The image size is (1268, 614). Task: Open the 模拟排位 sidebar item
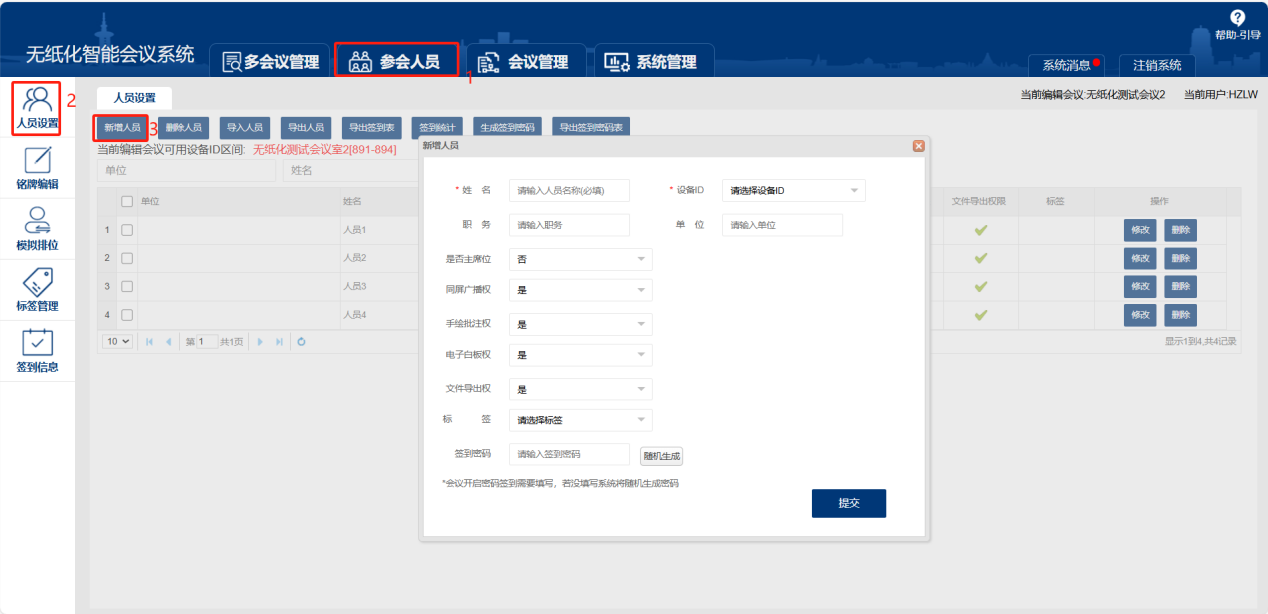(x=37, y=228)
